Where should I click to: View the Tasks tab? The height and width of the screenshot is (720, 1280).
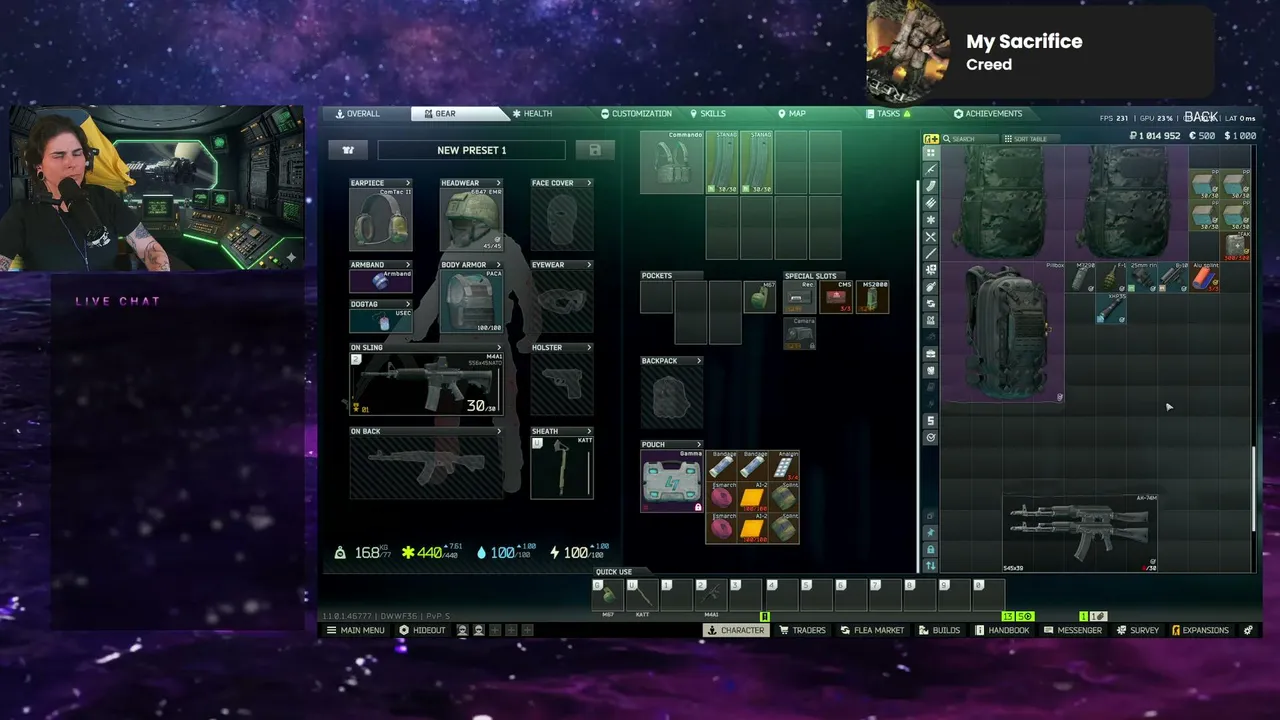888,114
